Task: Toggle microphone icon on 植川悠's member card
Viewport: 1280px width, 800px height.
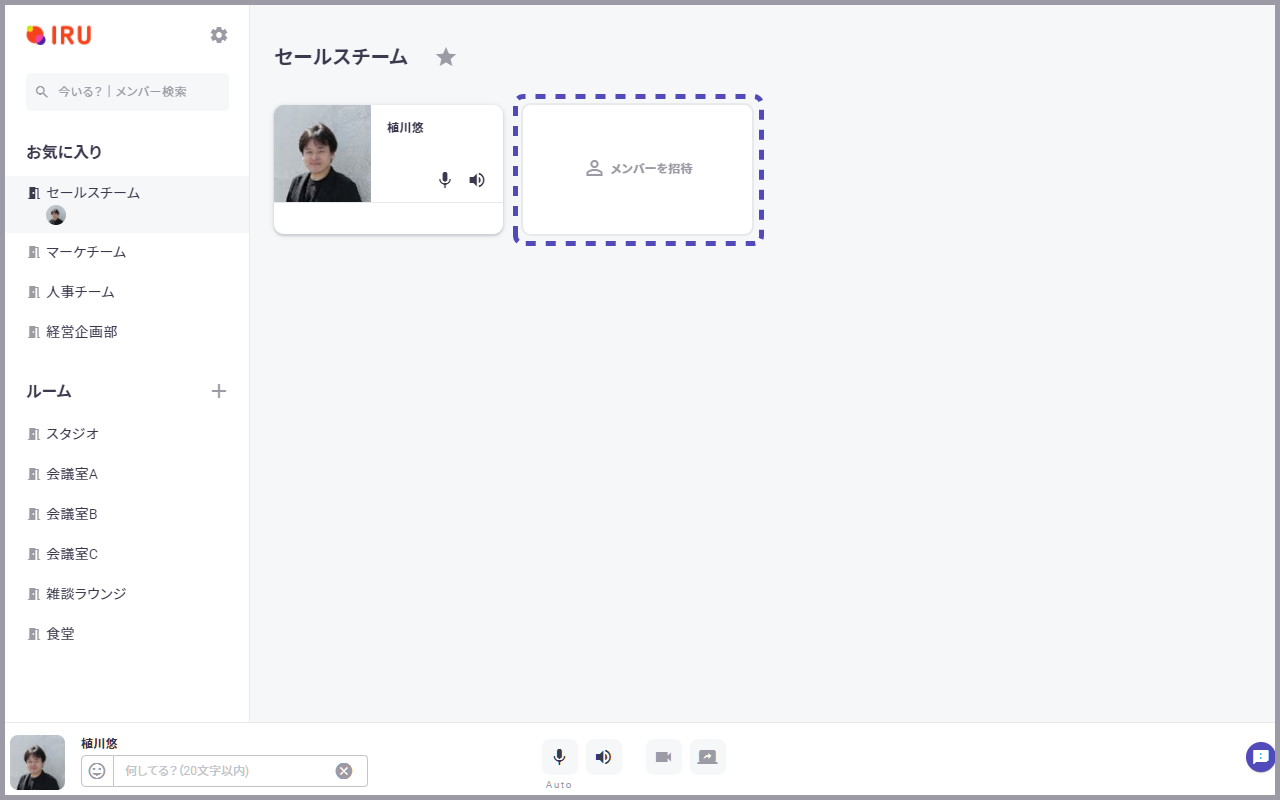Action: [445, 180]
